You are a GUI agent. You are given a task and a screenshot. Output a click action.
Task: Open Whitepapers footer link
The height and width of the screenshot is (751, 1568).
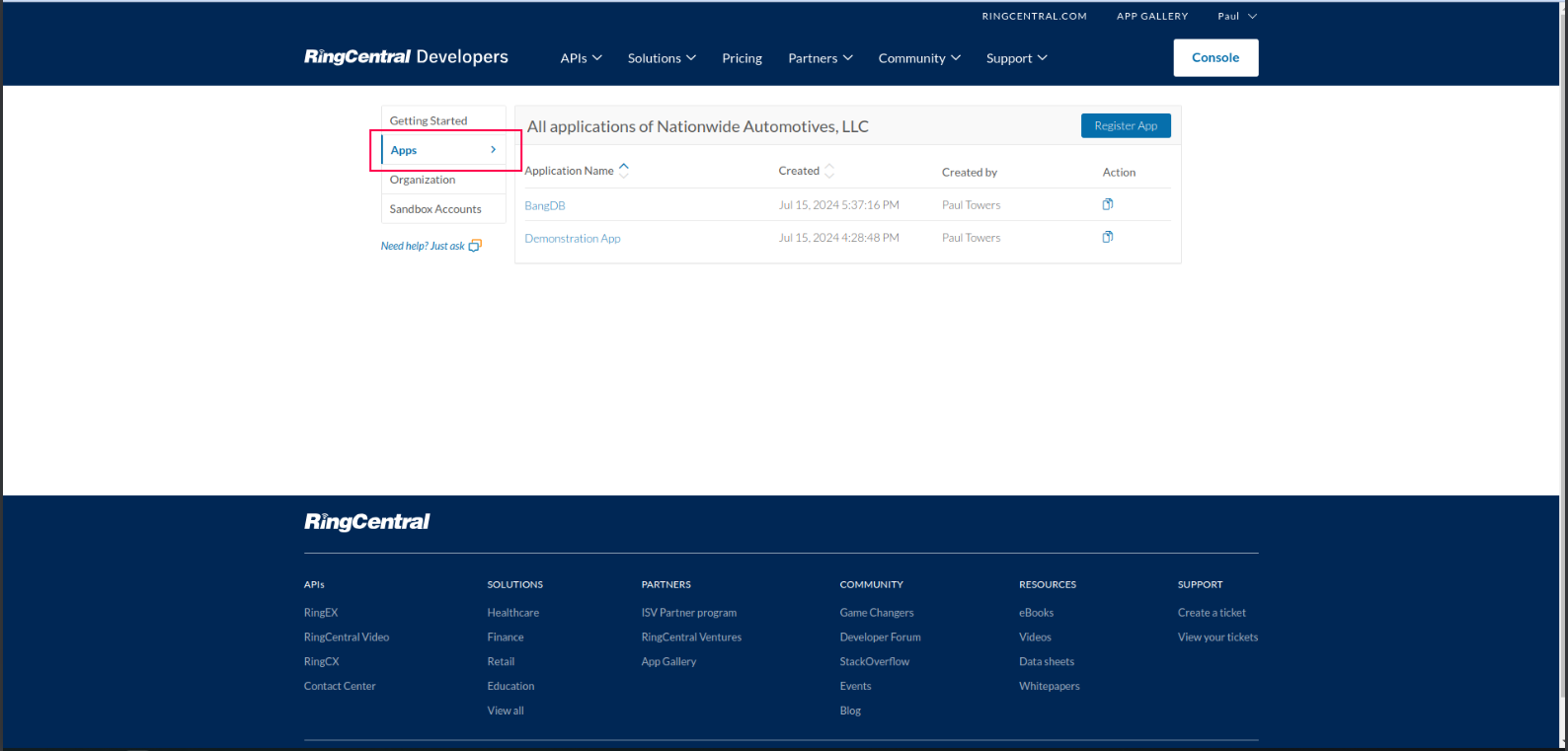[x=1049, y=687]
